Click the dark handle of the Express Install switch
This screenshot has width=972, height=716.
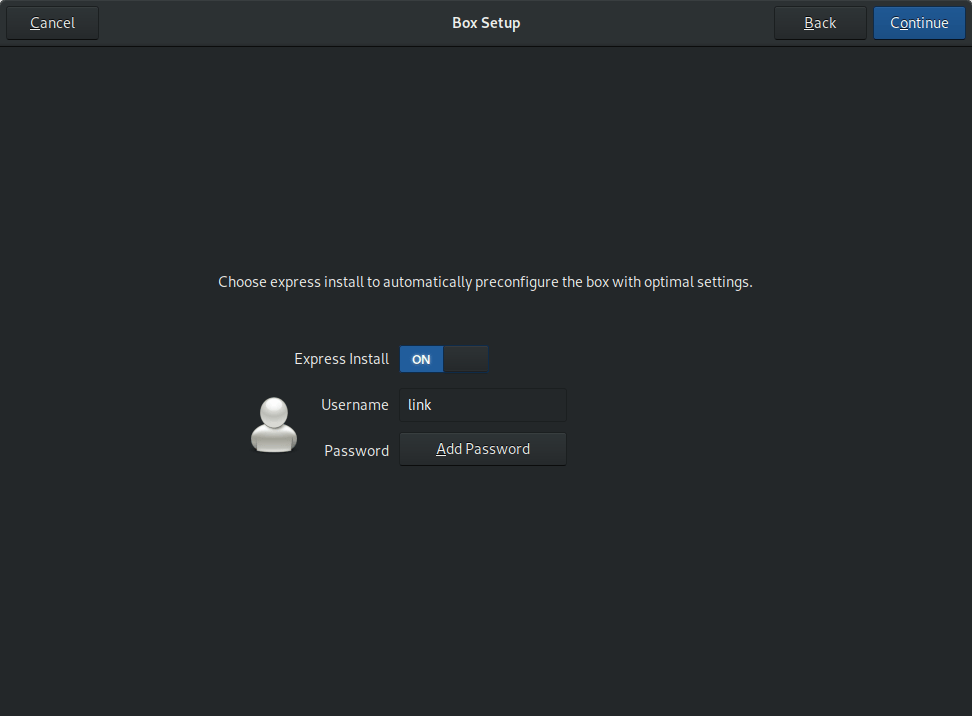click(x=466, y=359)
